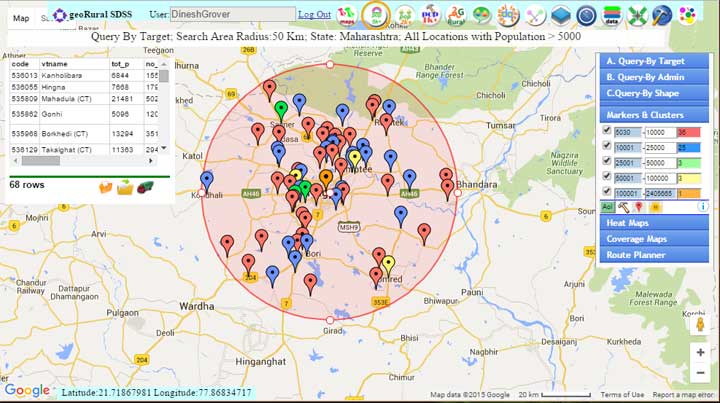Uncheck the 5000-10000 range checkbox
Screen dimensions: 720x403
click(x=607, y=130)
